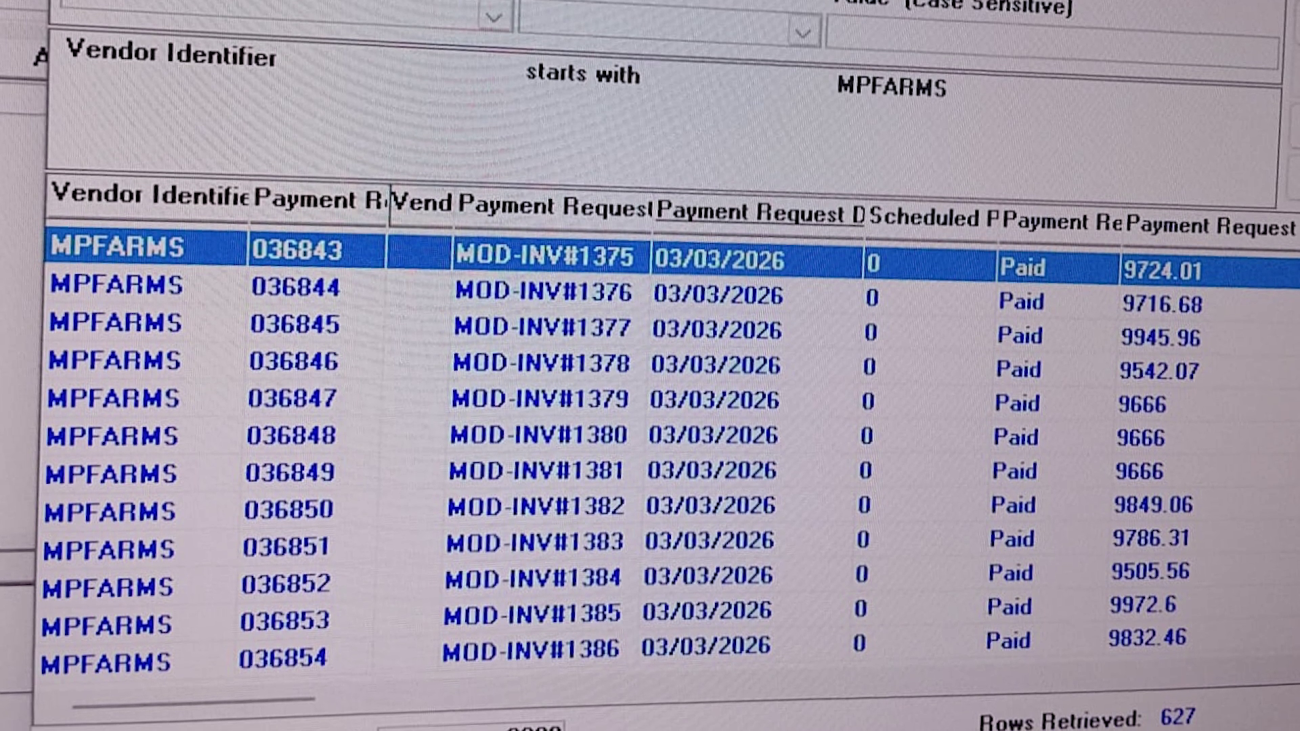Click amount 9716.68

click(1162, 303)
